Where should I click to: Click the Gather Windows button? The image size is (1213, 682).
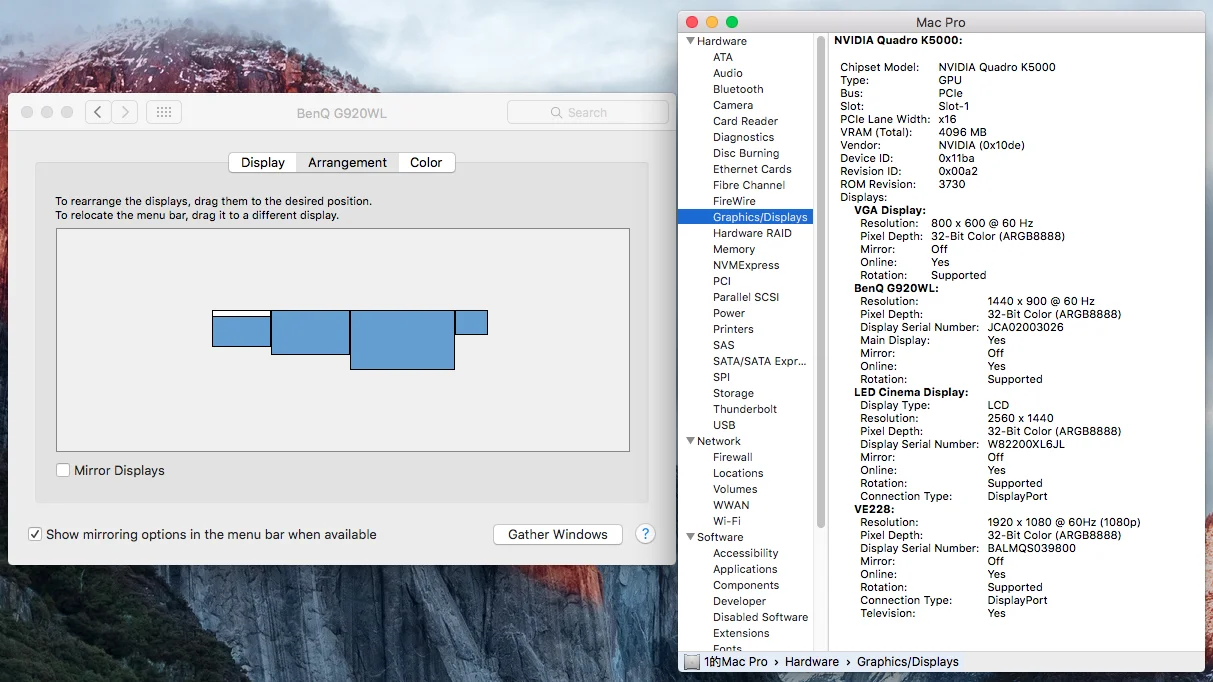[558, 534]
